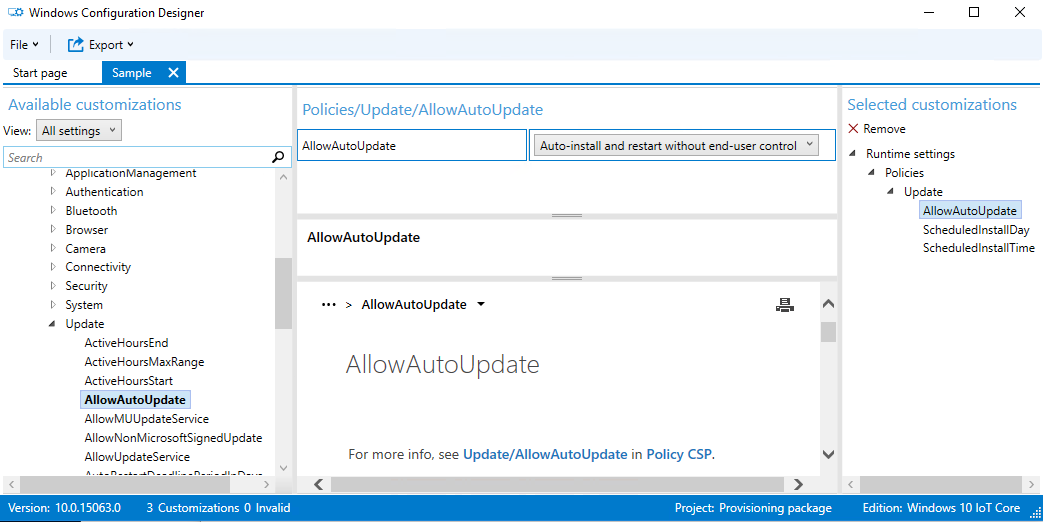Open the View All settings dropdown
The width and height of the screenshot is (1043, 522).
coord(79,131)
